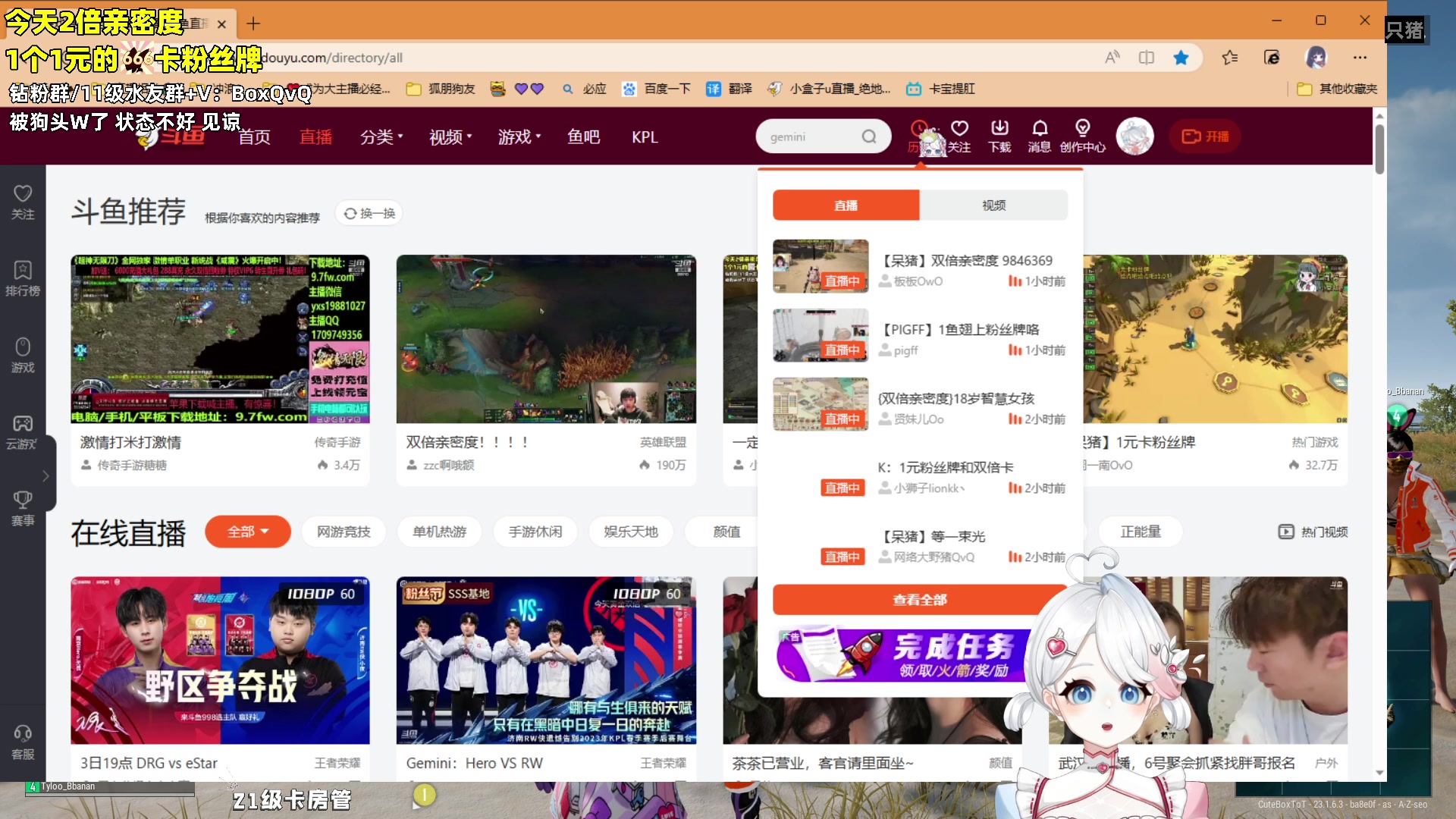Open the 全部 category filter dropdown

tap(247, 532)
